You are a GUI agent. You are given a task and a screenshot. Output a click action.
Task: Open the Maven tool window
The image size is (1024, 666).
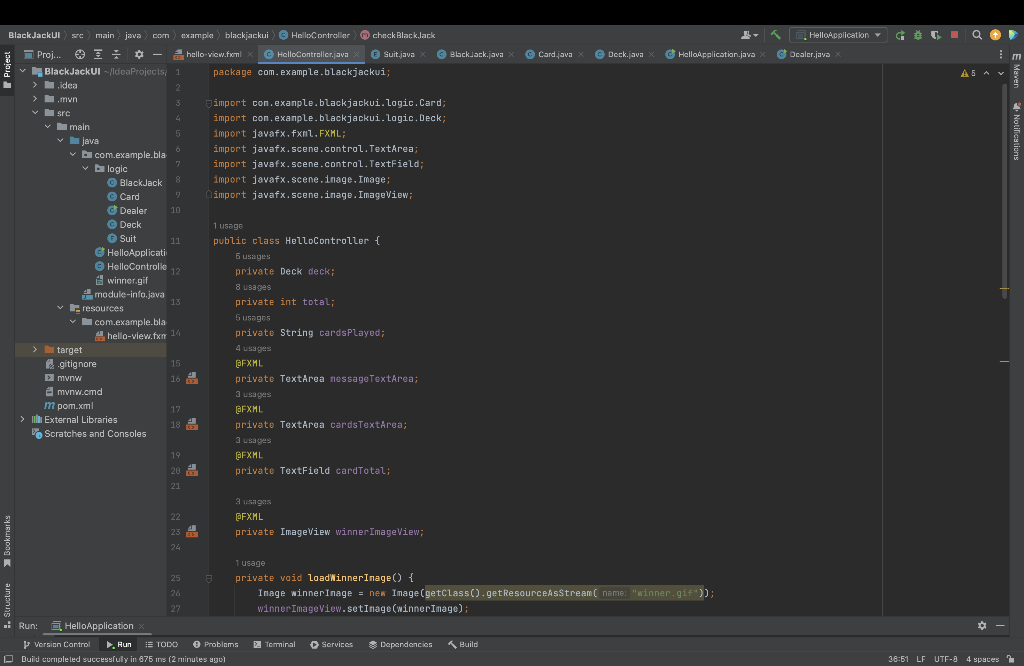tap(1016, 71)
